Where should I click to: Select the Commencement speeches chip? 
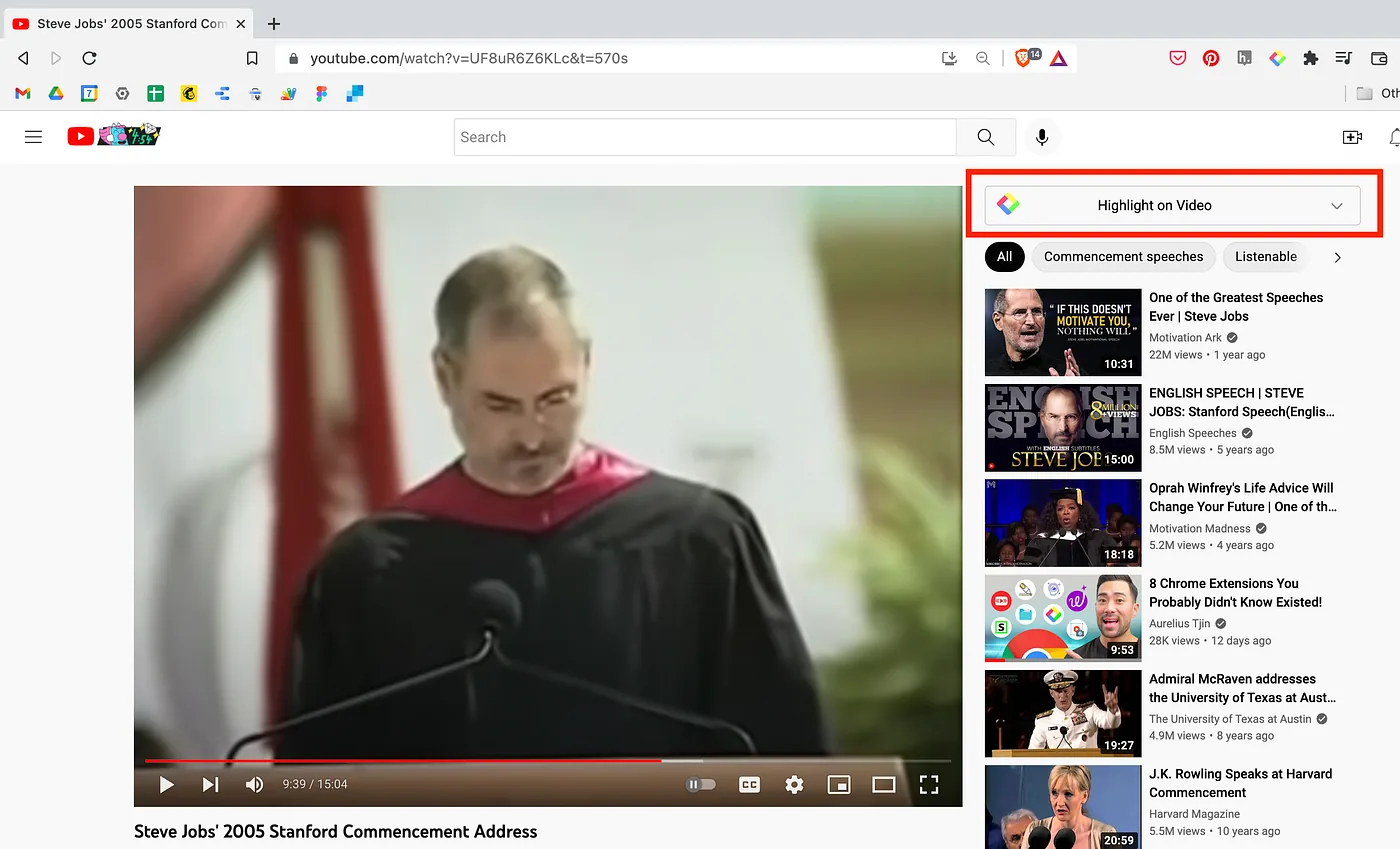[x=1123, y=257]
